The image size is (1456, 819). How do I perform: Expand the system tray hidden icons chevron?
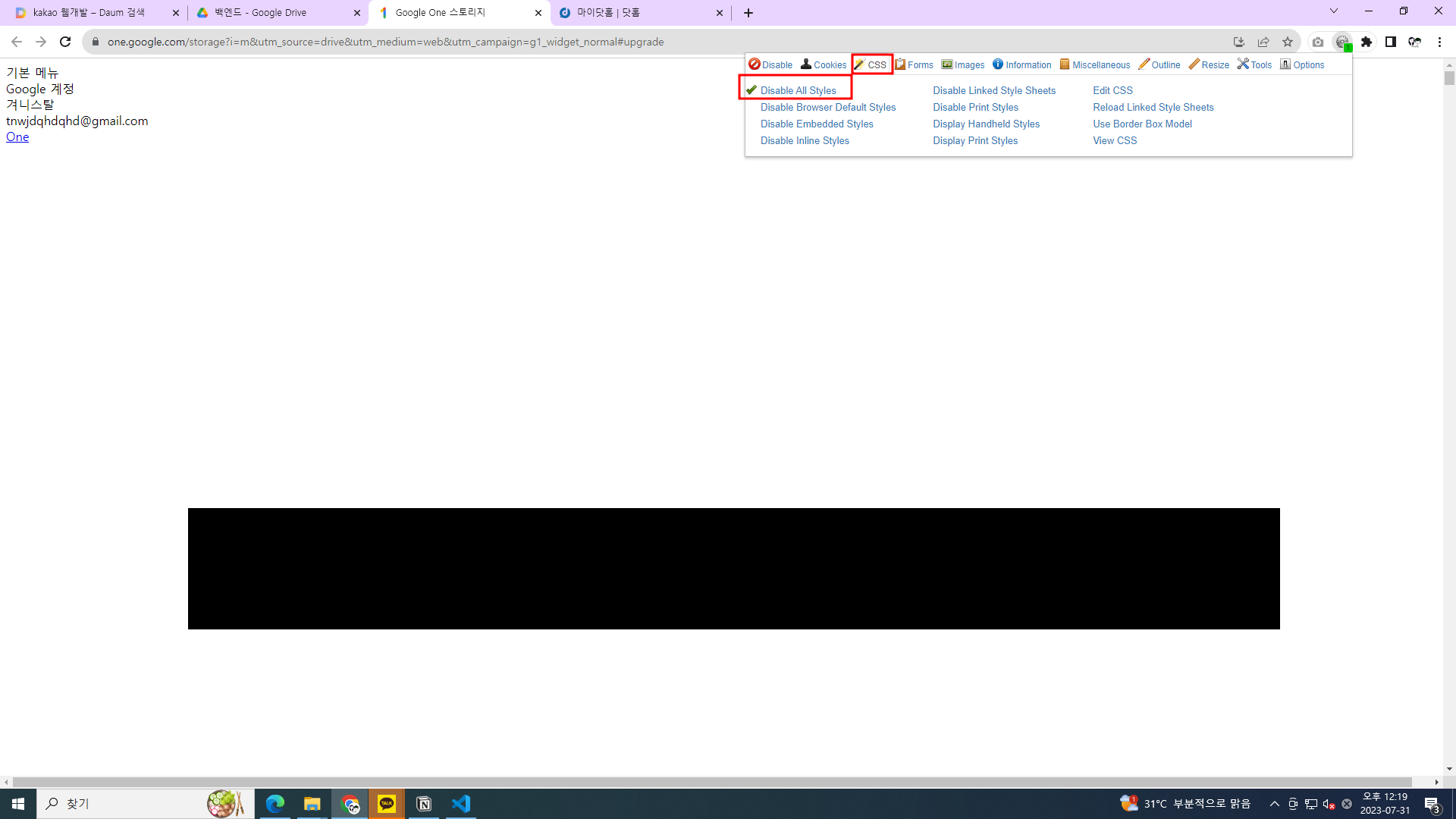[1275, 804]
